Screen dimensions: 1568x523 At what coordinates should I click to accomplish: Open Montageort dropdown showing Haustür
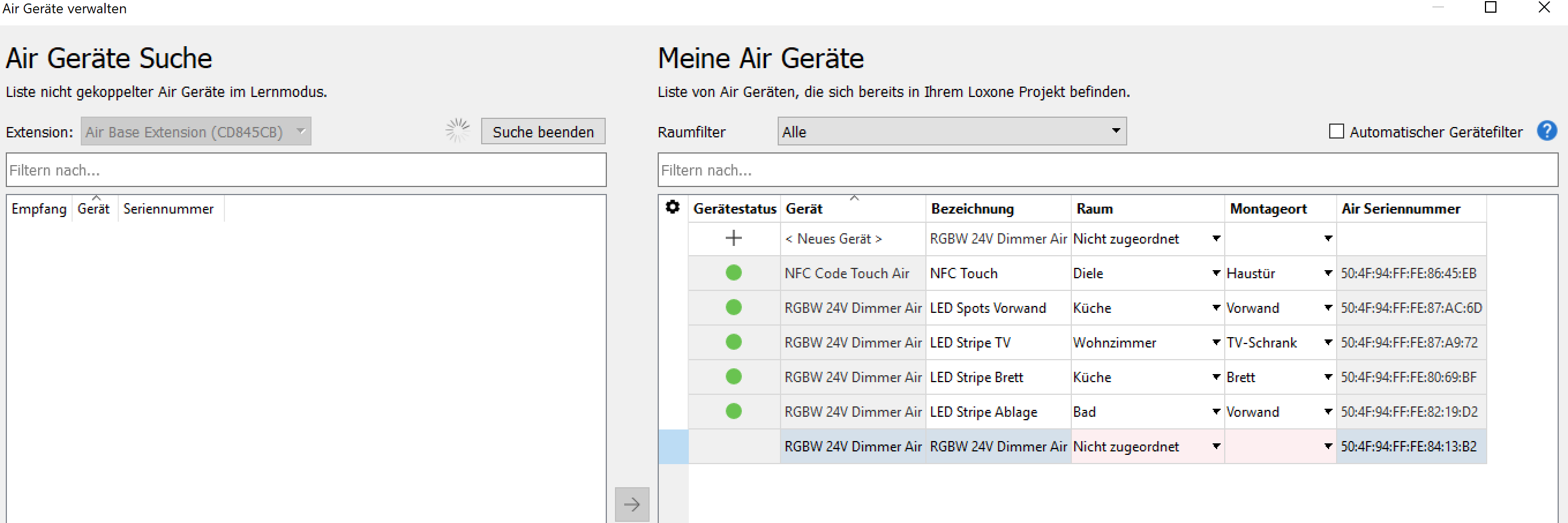(1327, 274)
